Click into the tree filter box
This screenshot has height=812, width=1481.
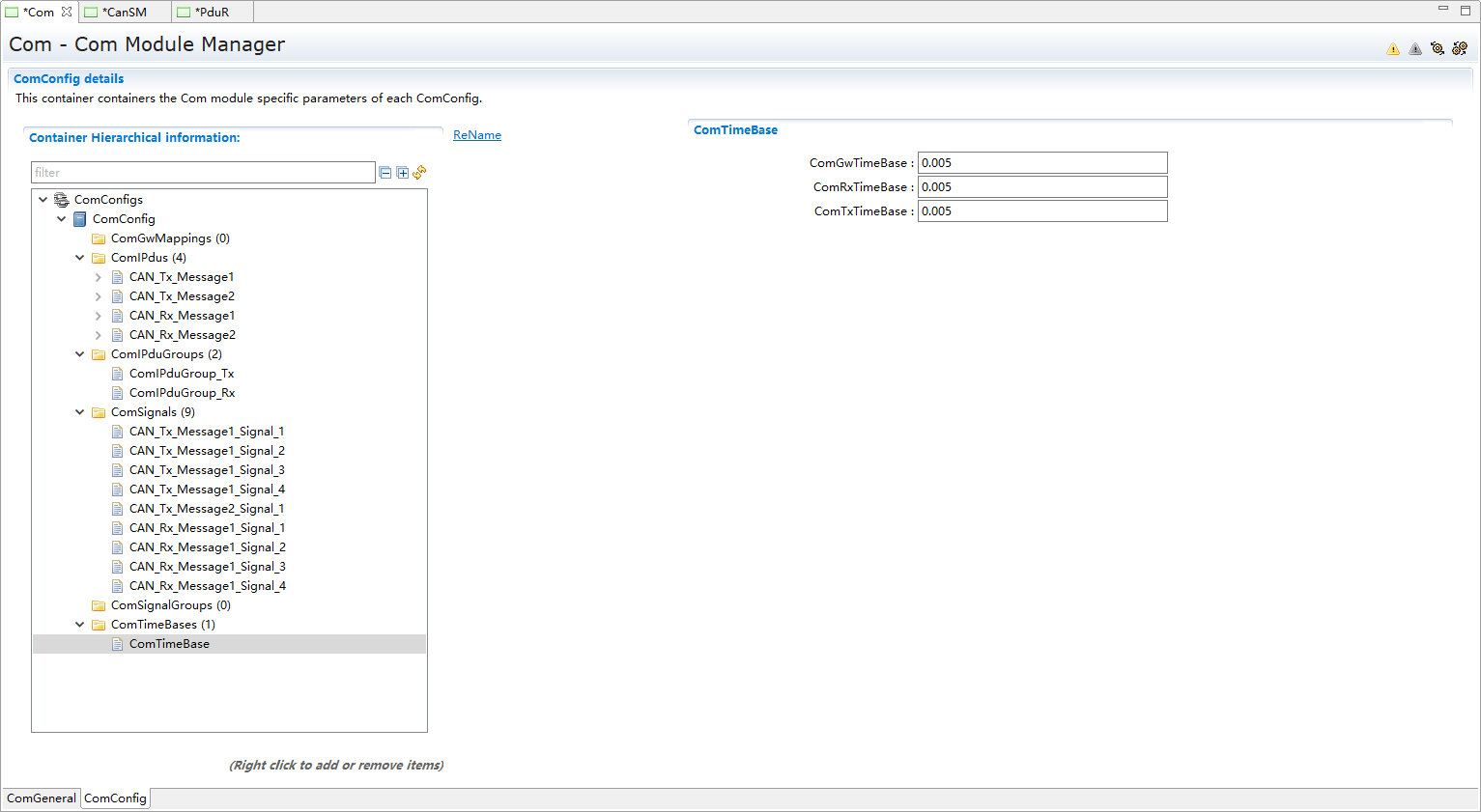(x=203, y=173)
